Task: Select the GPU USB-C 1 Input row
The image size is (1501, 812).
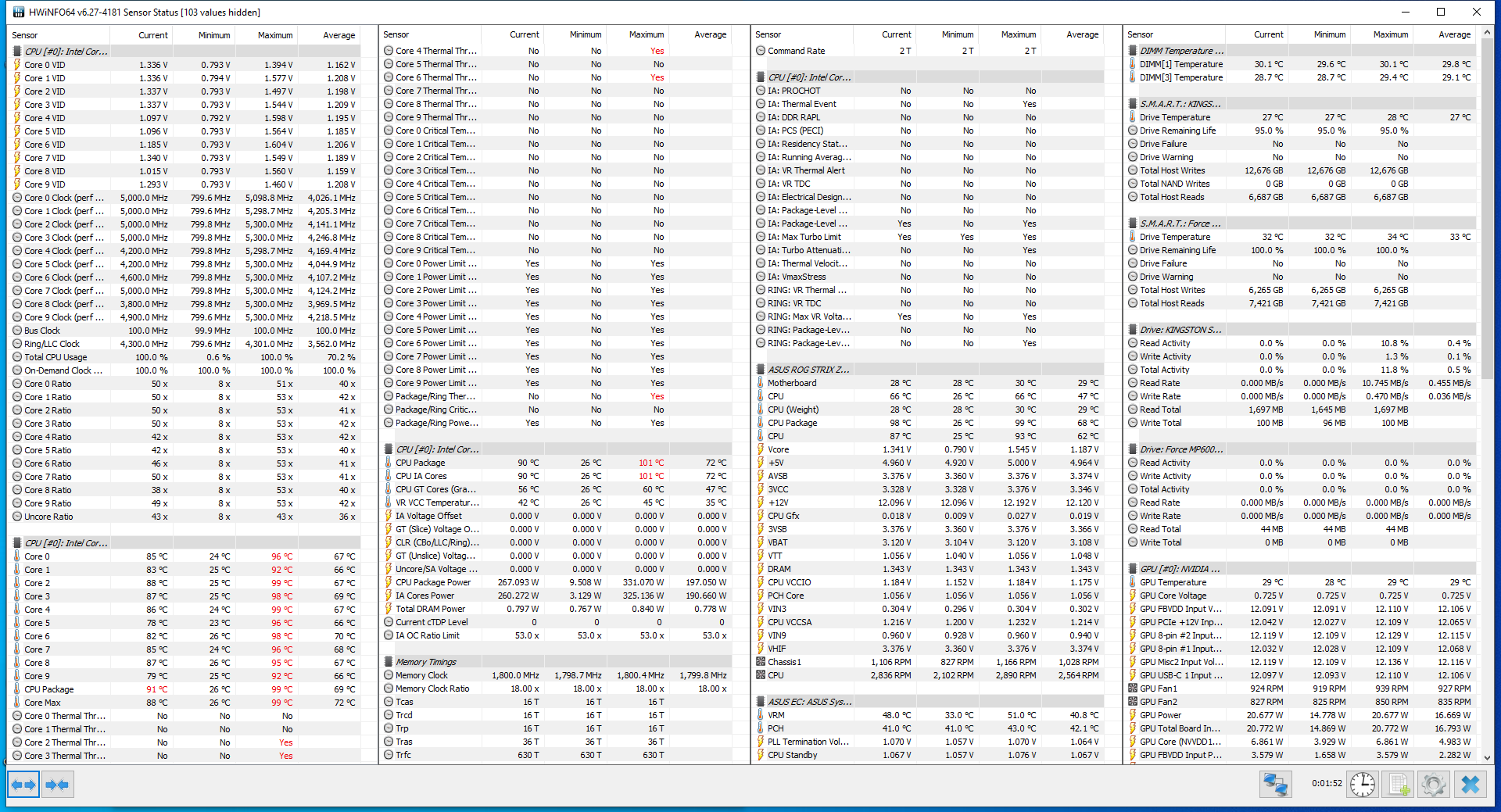Action: (1302, 675)
